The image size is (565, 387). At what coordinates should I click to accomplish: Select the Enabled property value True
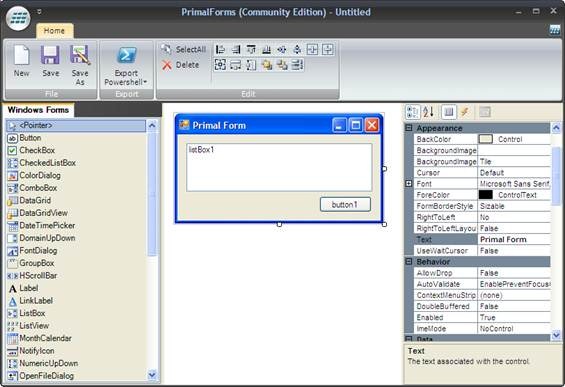point(514,317)
